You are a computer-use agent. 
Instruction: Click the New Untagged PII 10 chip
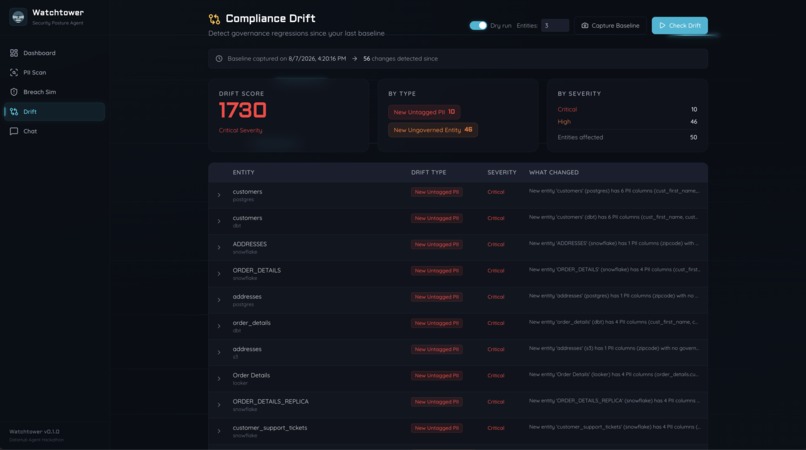click(424, 112)
